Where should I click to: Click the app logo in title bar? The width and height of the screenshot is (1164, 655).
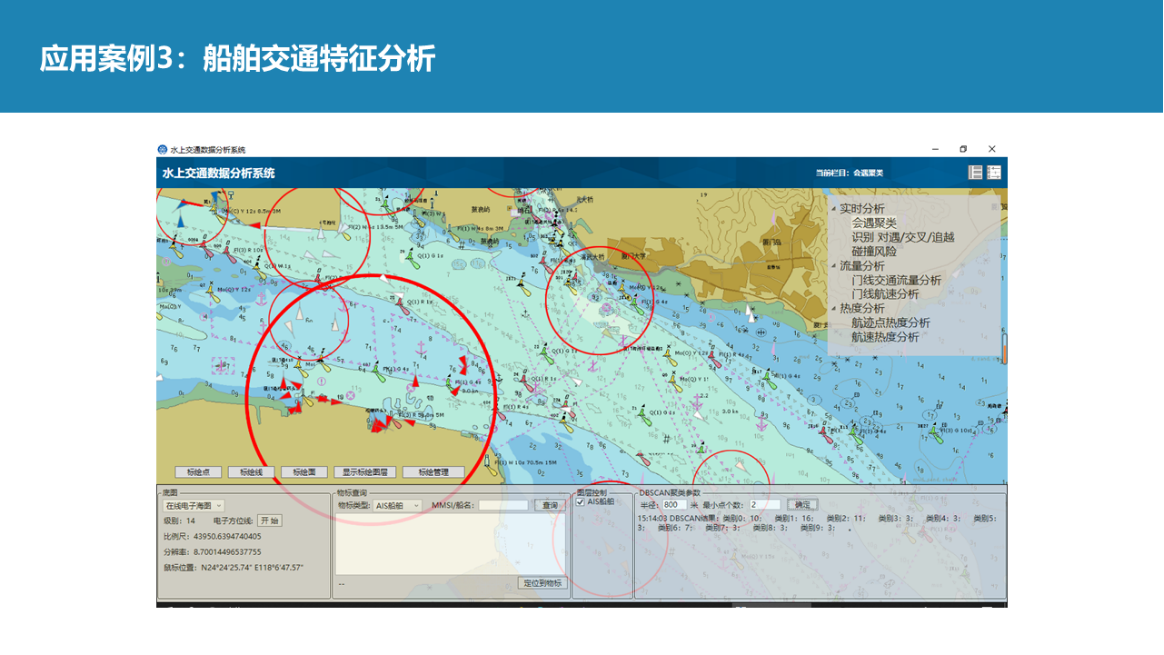(x=162, y=150)
